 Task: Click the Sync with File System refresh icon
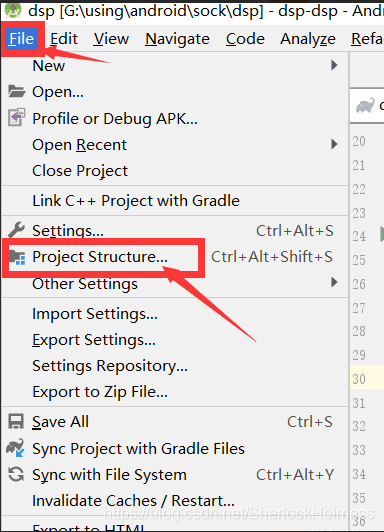(x=16, y=474)
